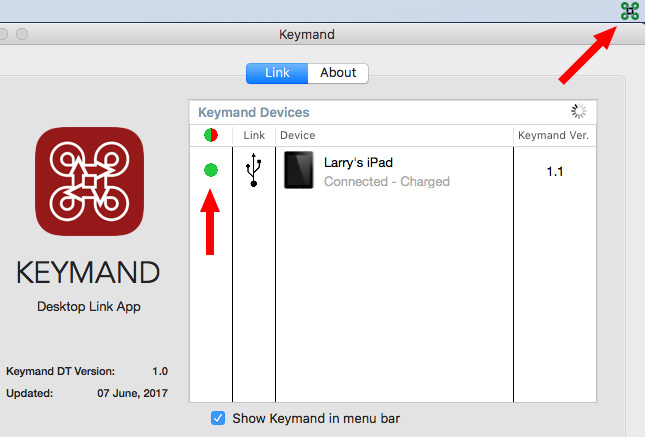Click the Keymand Ver. column header

553,135
